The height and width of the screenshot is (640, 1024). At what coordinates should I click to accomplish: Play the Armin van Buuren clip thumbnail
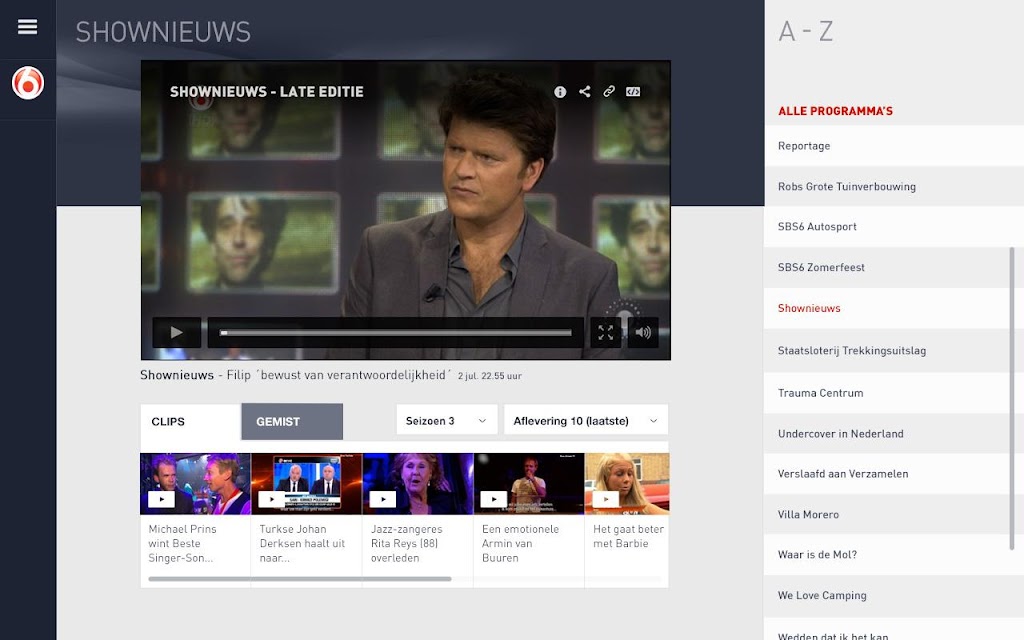pyautogui.click(x=529, y=484)
